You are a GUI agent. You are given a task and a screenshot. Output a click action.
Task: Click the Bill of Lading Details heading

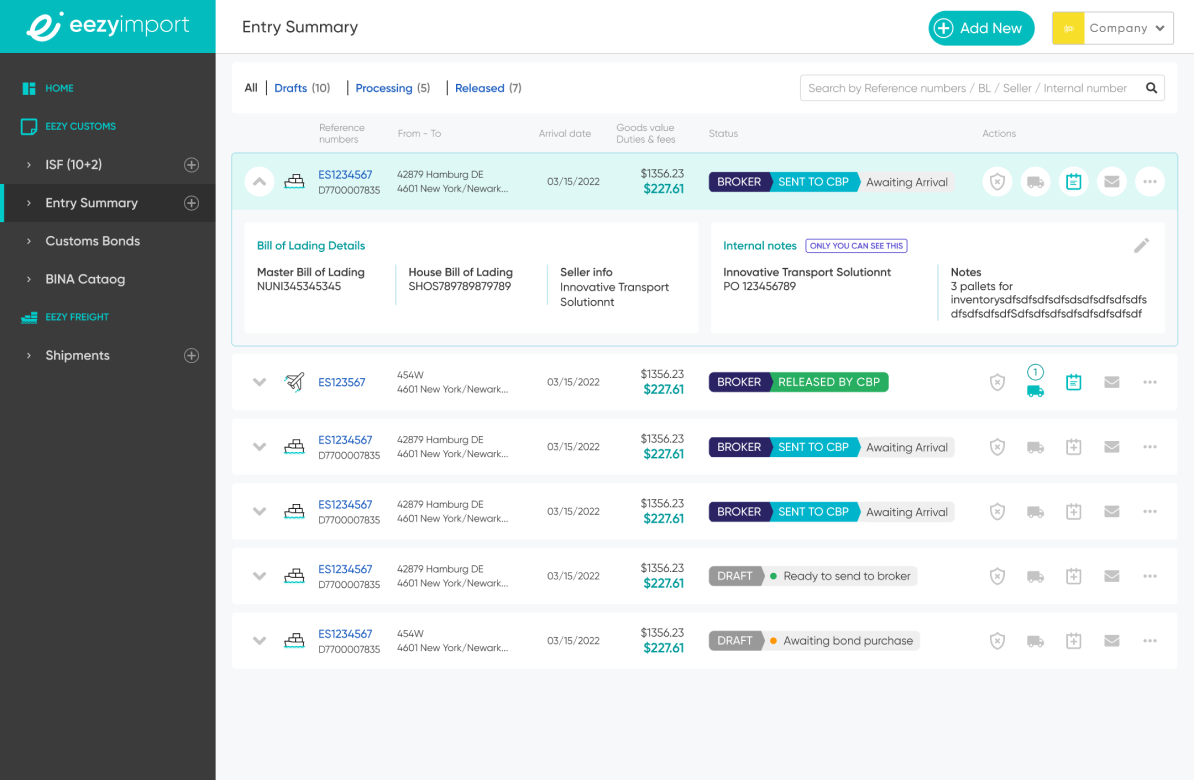tap(311, 246)
